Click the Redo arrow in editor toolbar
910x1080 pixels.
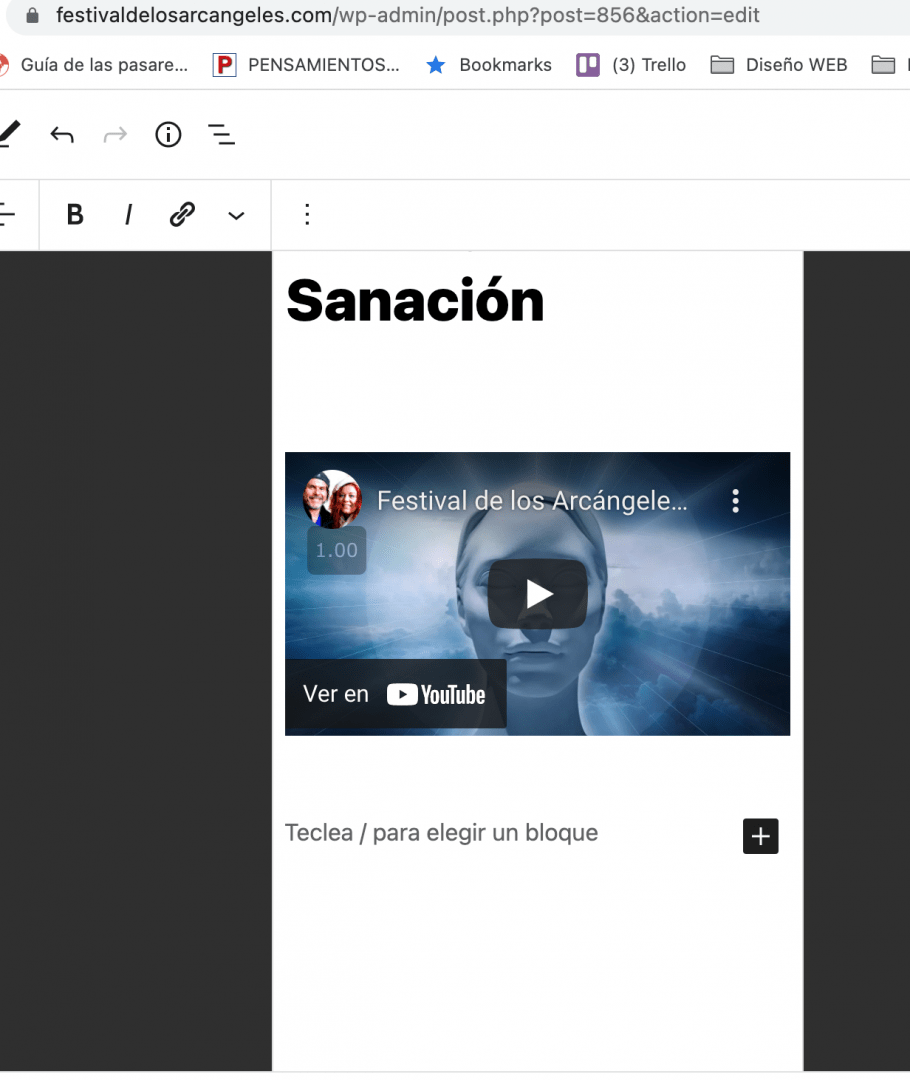tap(115, 134)
